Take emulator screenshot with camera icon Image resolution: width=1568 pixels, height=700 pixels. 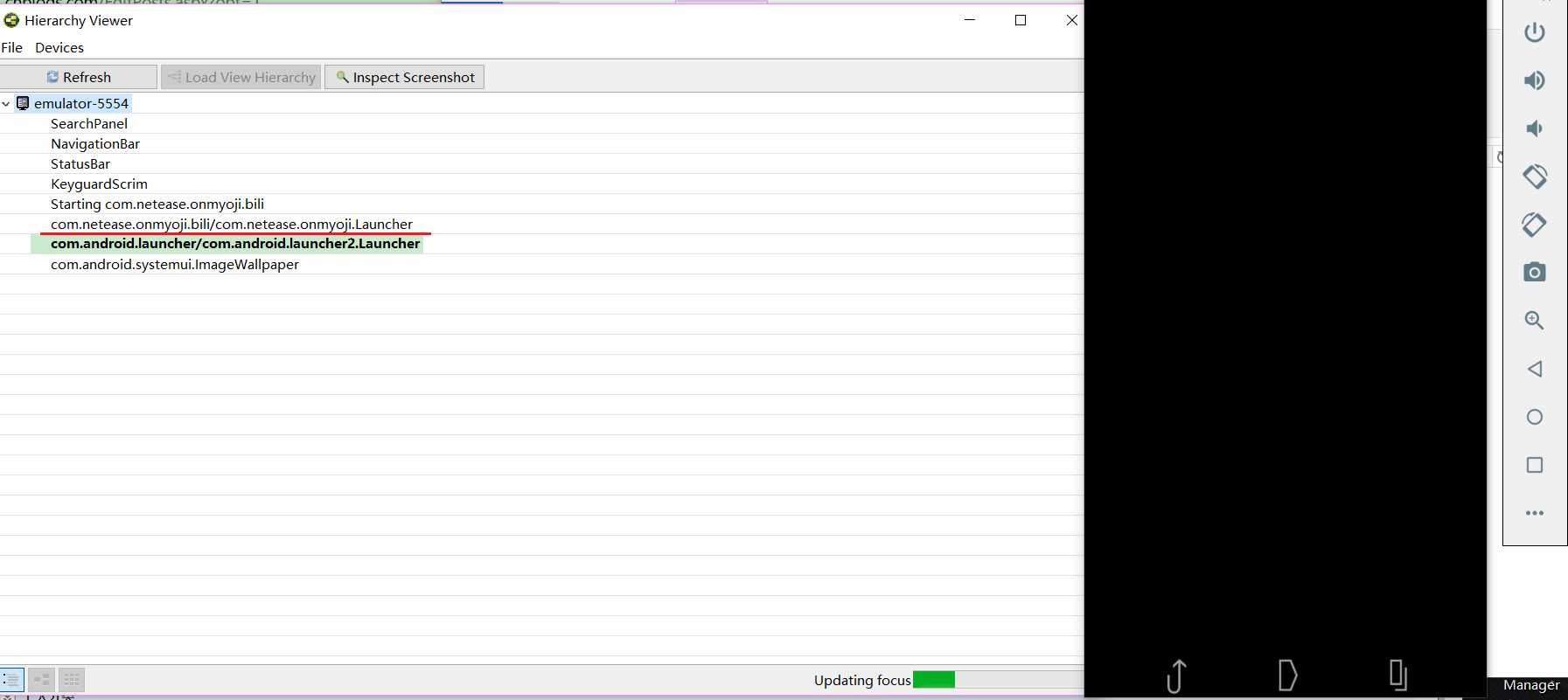[x=1535, y=273]
